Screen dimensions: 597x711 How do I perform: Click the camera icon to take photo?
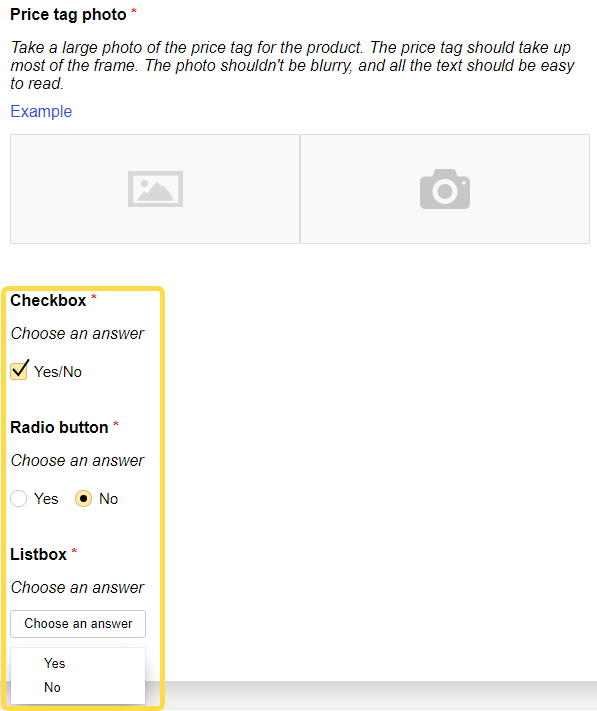coord(445,189)
